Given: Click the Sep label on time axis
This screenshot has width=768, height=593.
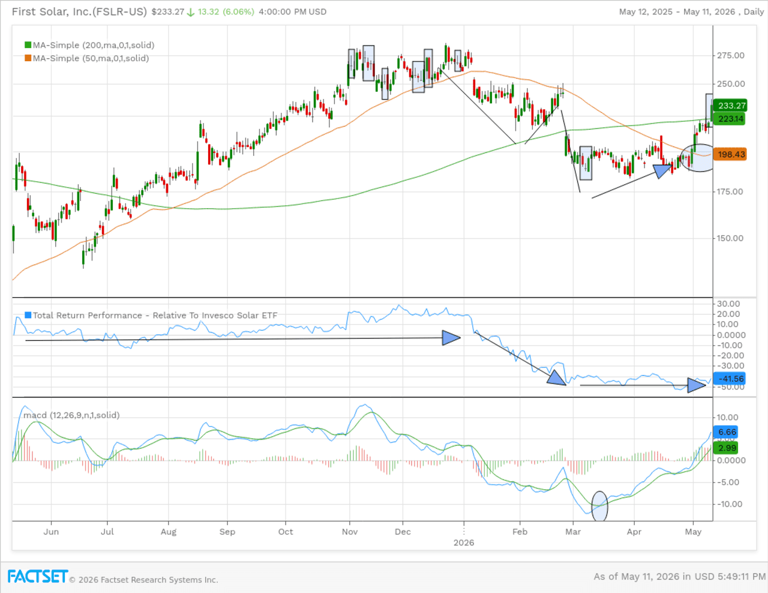Looking at the screenshot, I should [227, 532].
